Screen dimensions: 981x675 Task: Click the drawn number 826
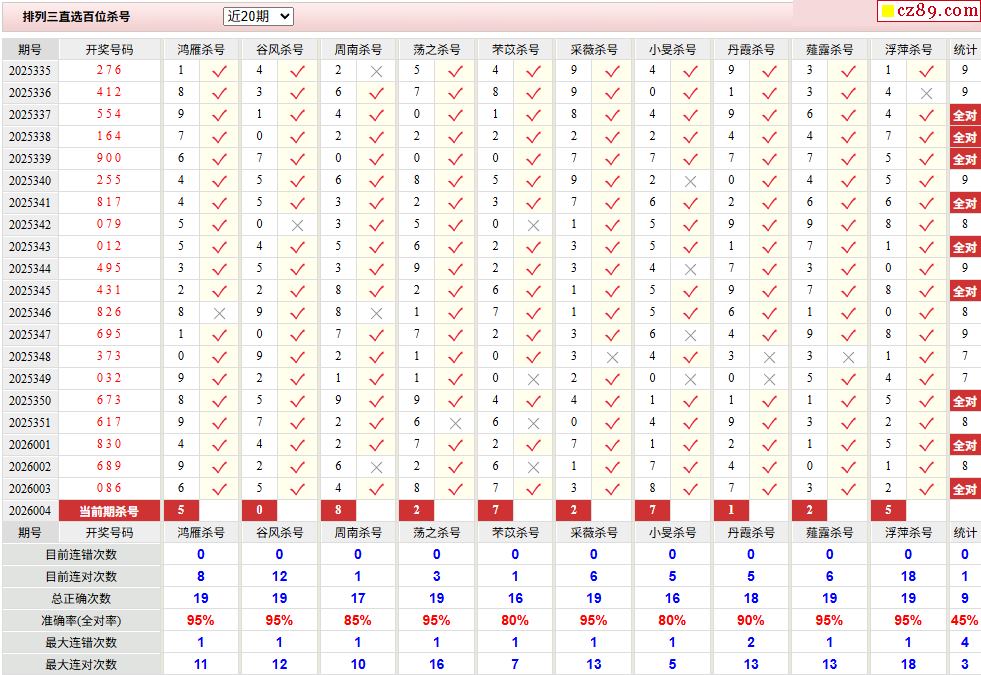[x=109, y=312]
